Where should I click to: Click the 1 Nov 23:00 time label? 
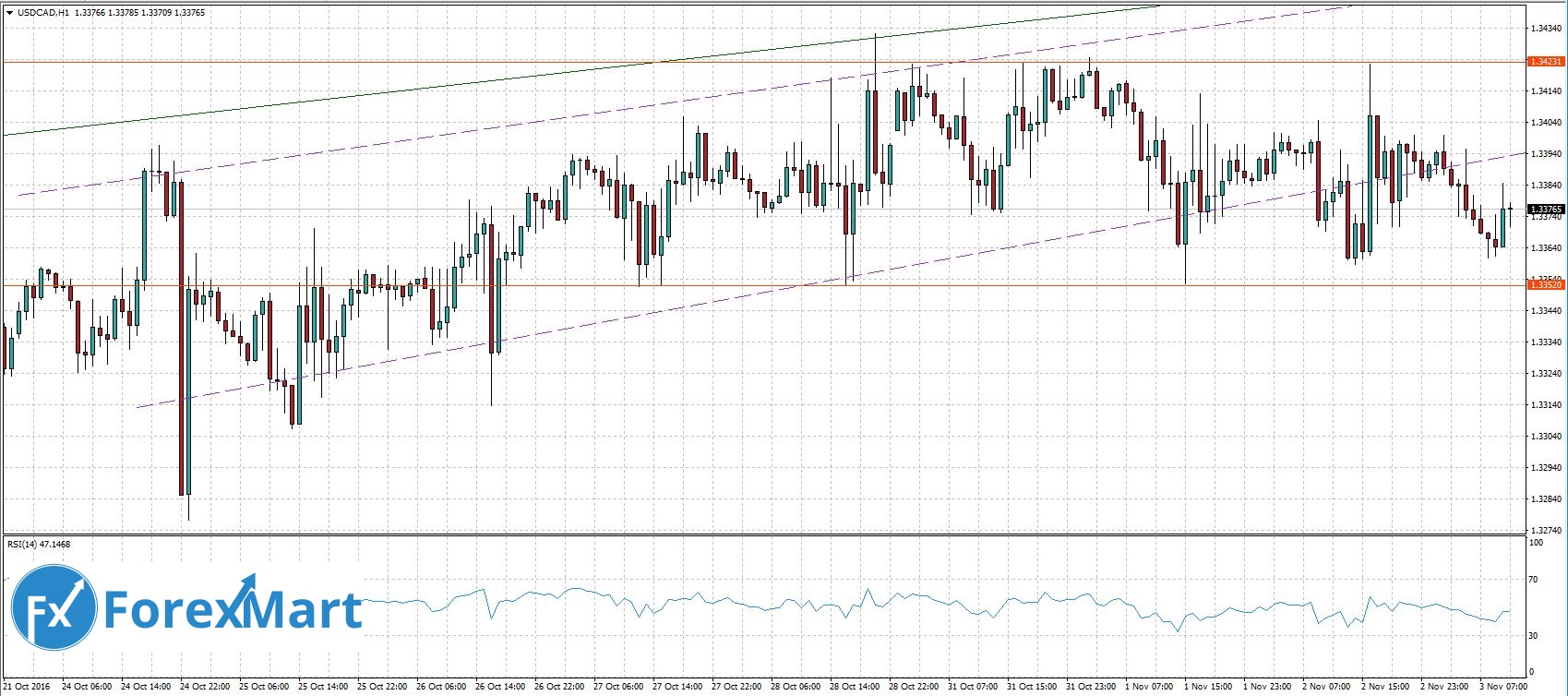(1268, 687)
